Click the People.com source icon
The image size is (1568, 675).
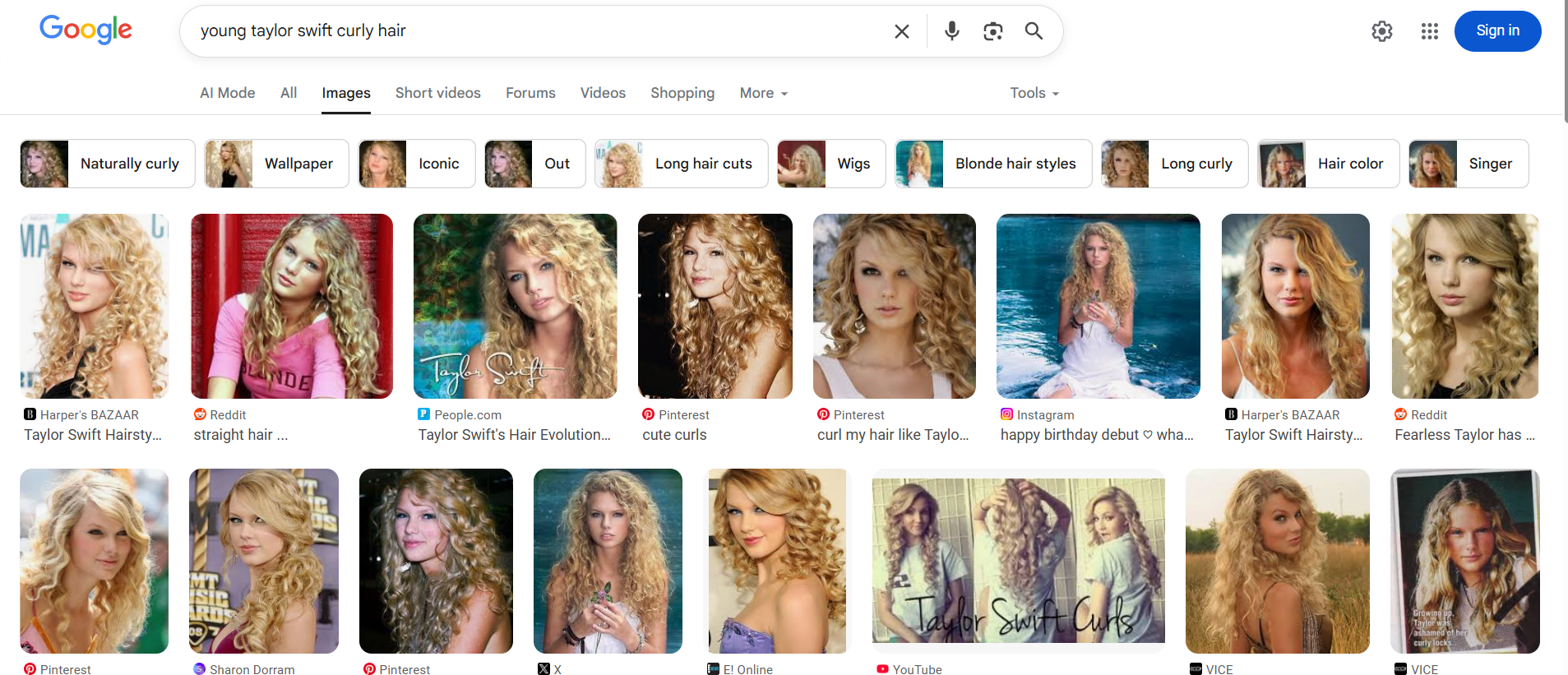coord(423,414)
